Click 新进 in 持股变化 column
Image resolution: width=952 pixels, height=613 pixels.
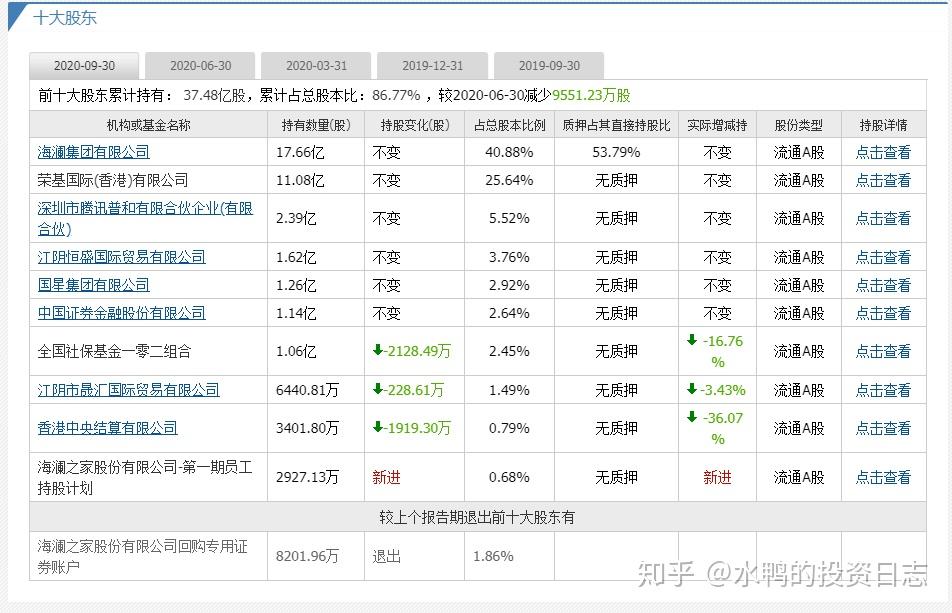coord(386,478)
